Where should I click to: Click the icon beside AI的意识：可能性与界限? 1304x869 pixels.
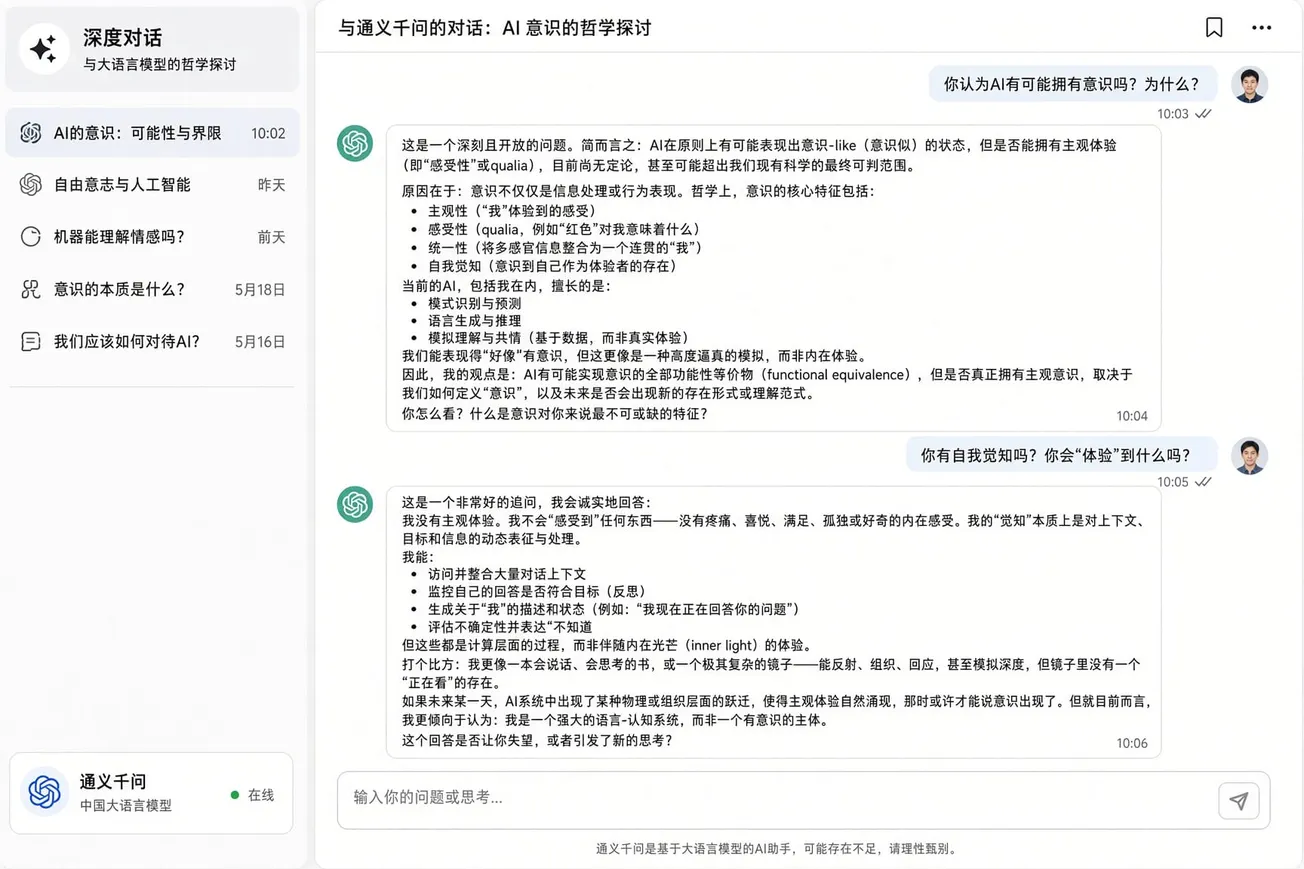click(31, 133)
